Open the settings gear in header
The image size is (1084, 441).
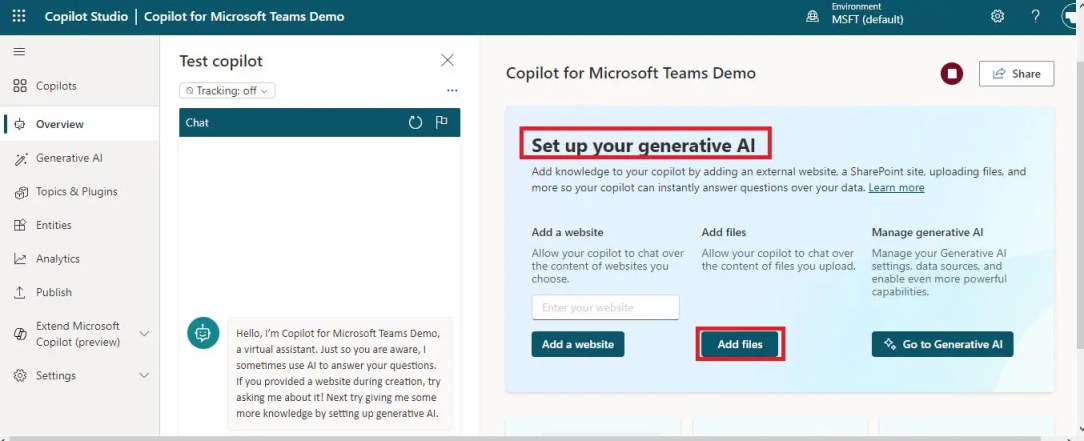(997, 16)
